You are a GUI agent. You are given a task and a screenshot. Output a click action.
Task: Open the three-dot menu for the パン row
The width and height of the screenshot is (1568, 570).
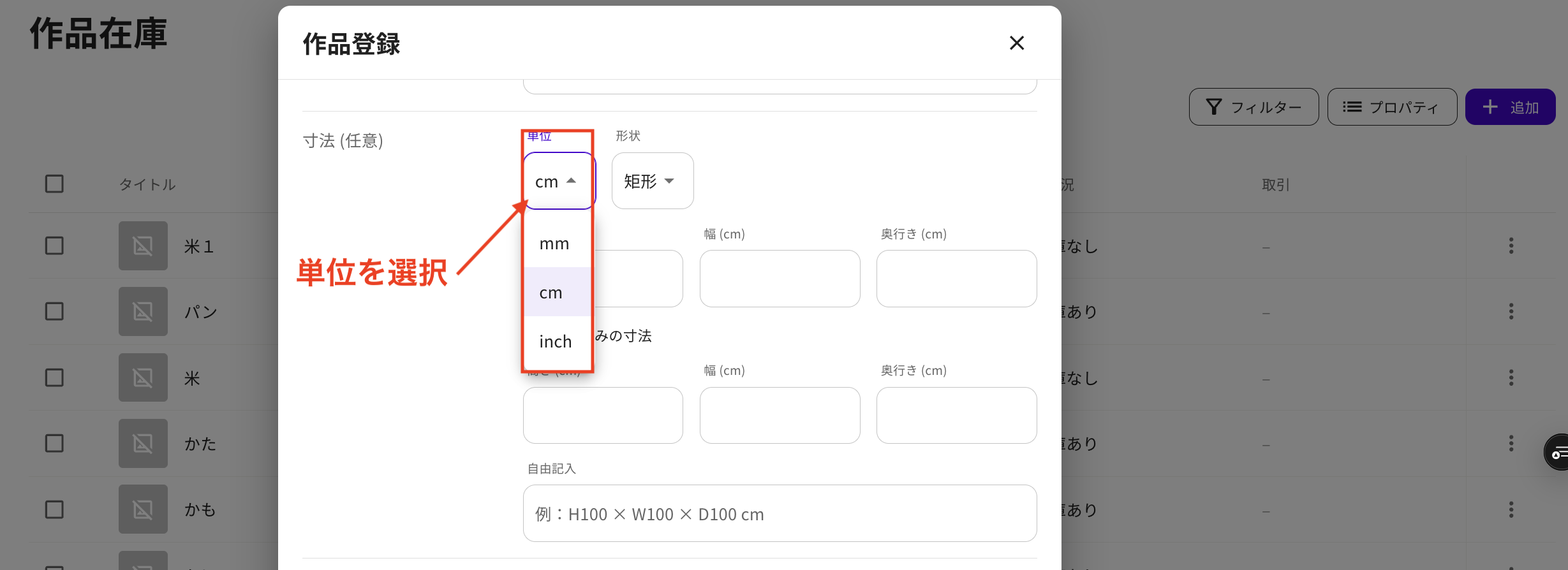pyautogui.click(x=1511, y=312)
